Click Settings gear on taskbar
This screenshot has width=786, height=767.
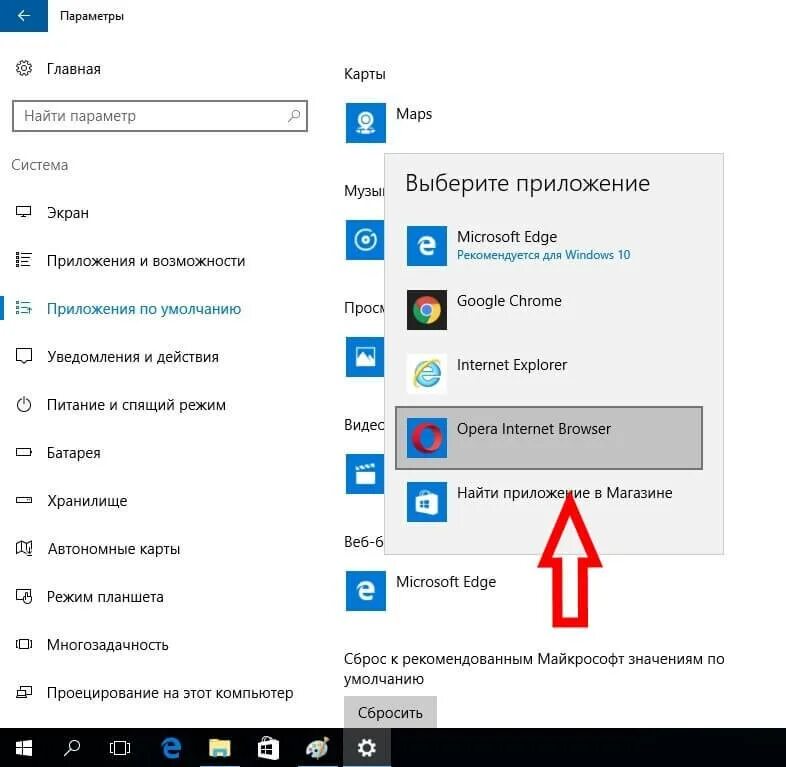coord(366,748)
